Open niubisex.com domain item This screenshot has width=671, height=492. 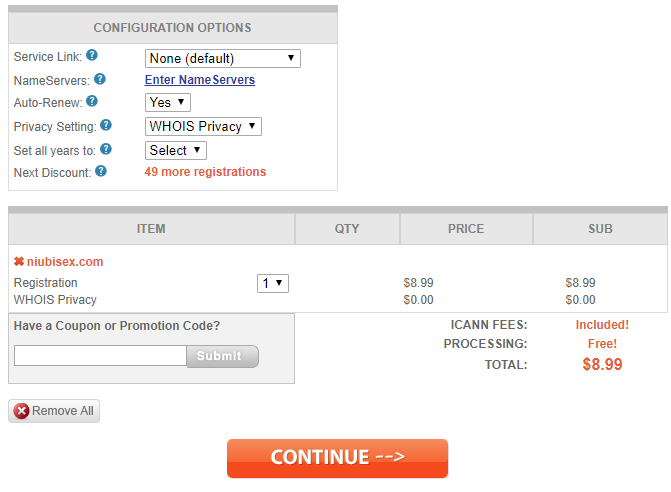click(x=64, y=262)
